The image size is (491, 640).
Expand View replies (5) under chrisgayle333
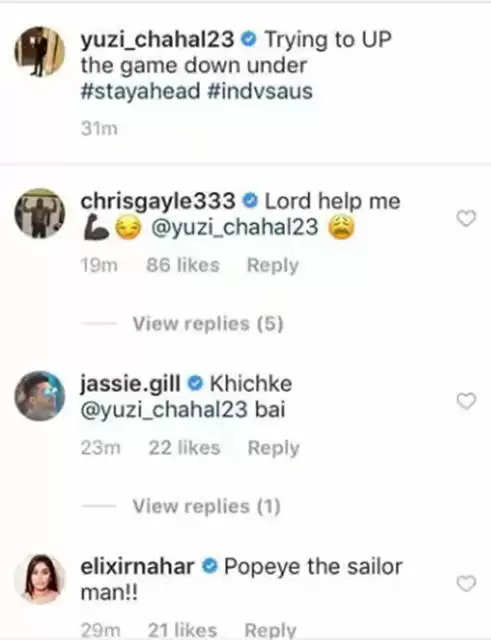208,324
